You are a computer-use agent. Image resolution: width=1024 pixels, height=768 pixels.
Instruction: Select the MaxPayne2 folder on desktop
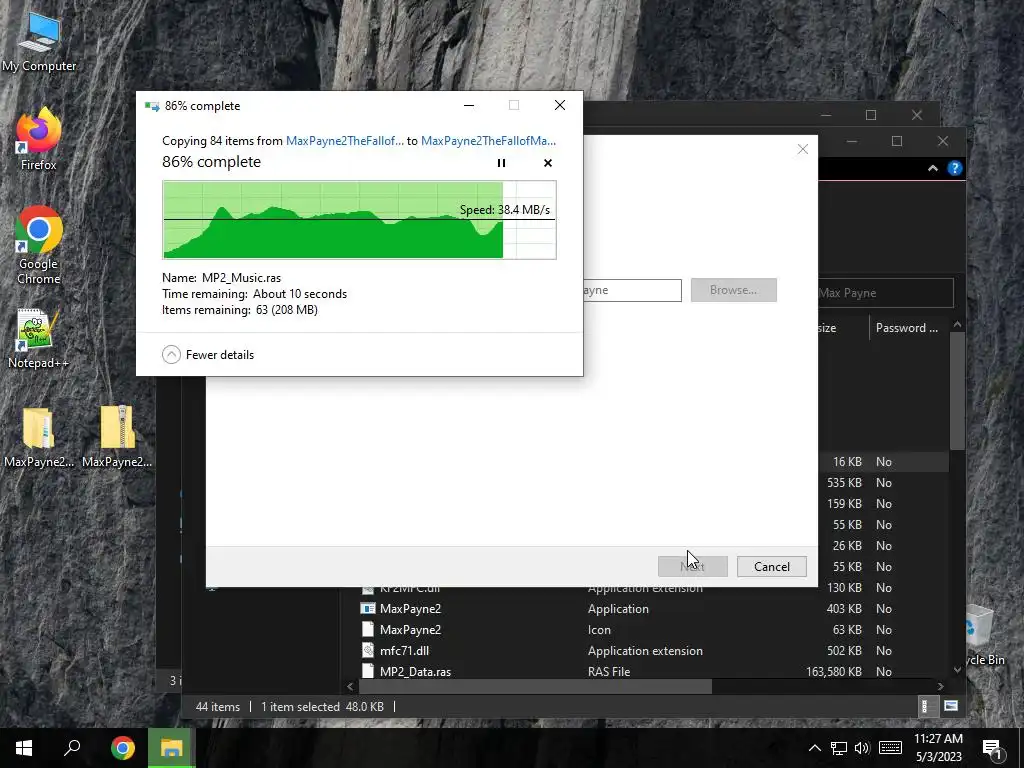(x=39, y=438)
